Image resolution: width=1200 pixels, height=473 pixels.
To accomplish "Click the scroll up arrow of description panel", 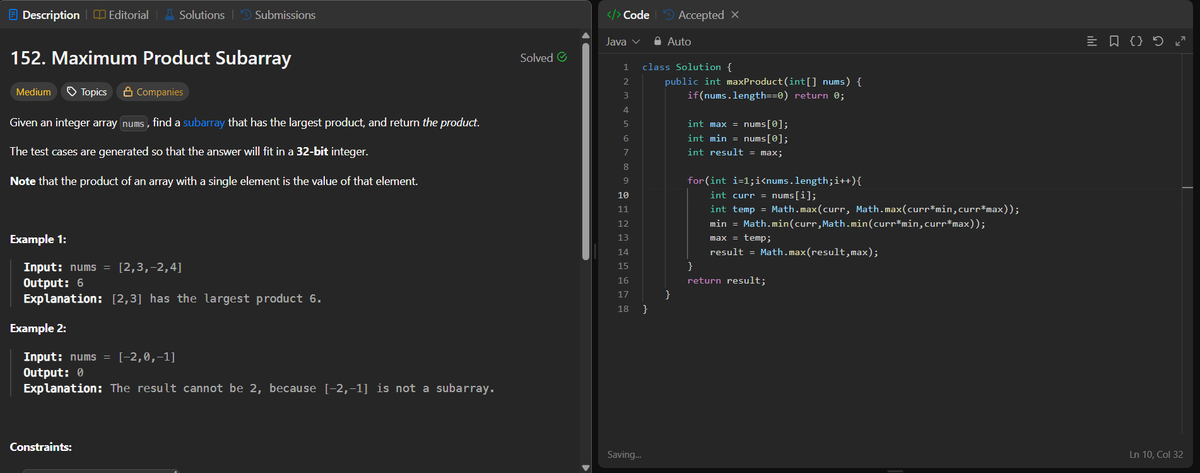I will click(585, 36).
